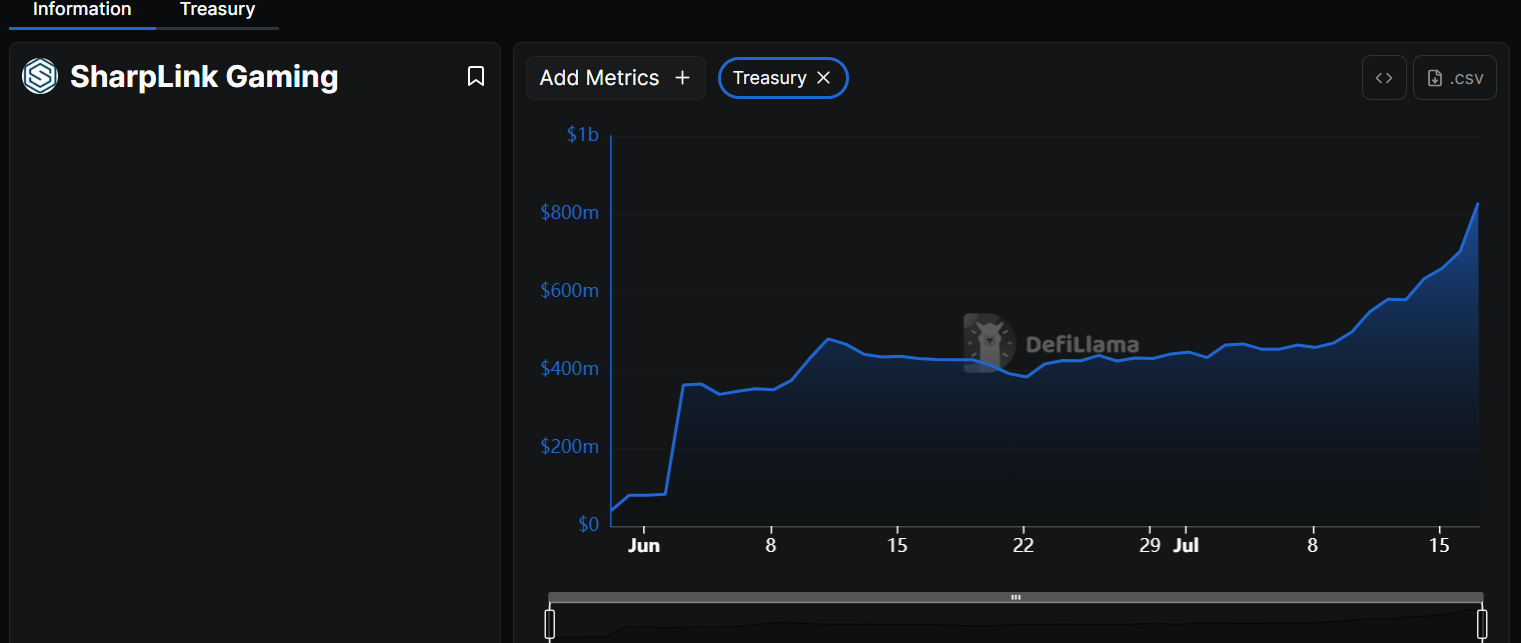The width and height of the screenshot is (1521, 643).
Task: Click the 22 date label
Action: pos(1023,546)
